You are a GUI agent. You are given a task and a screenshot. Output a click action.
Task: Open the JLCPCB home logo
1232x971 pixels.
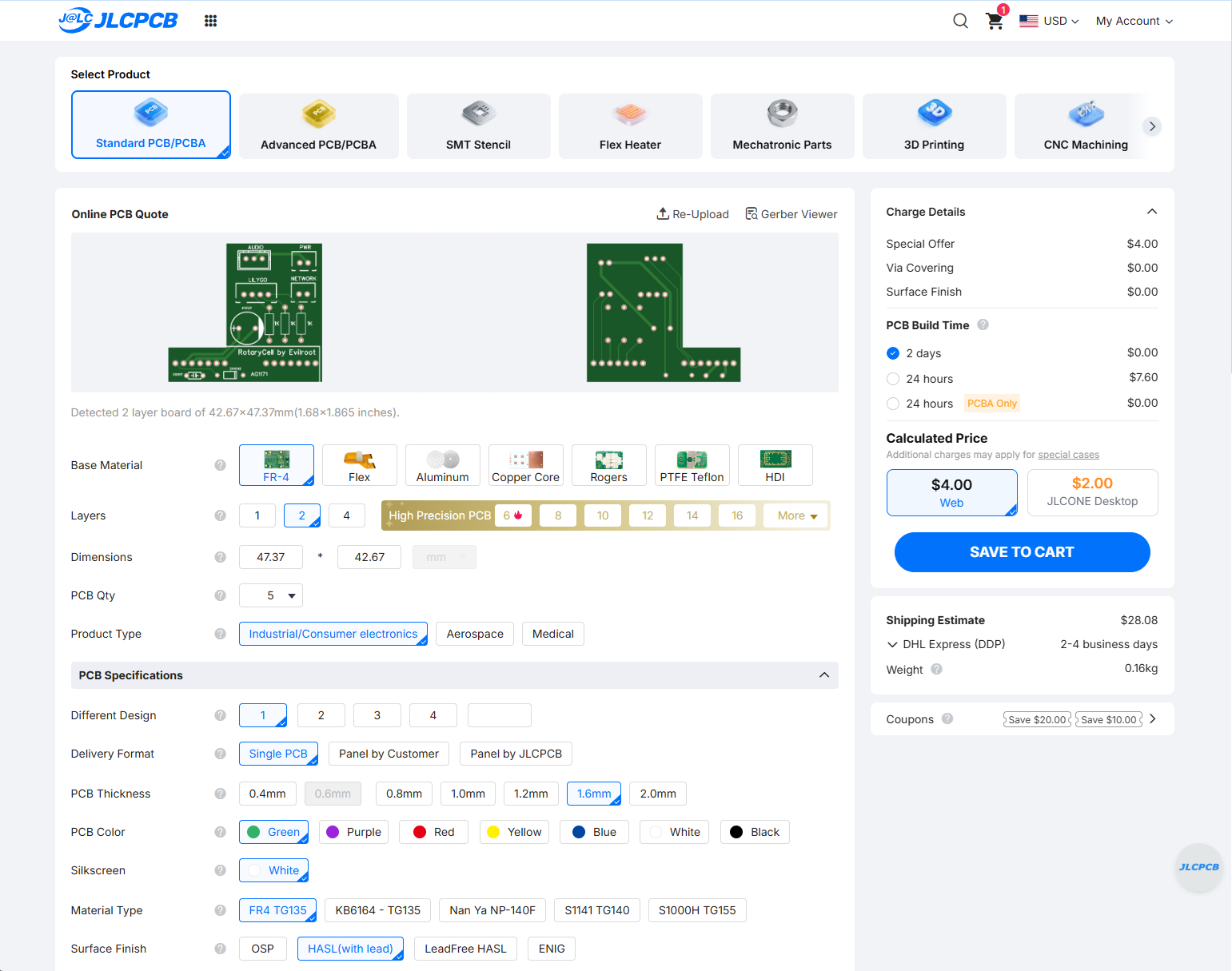[118, 20]
